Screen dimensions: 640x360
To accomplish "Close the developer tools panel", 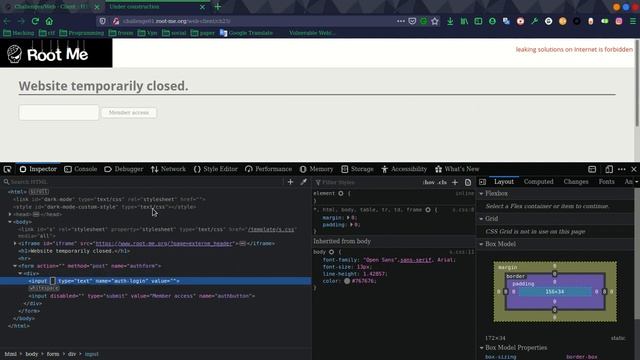I will pyautogui.click(x=634, y=169).
